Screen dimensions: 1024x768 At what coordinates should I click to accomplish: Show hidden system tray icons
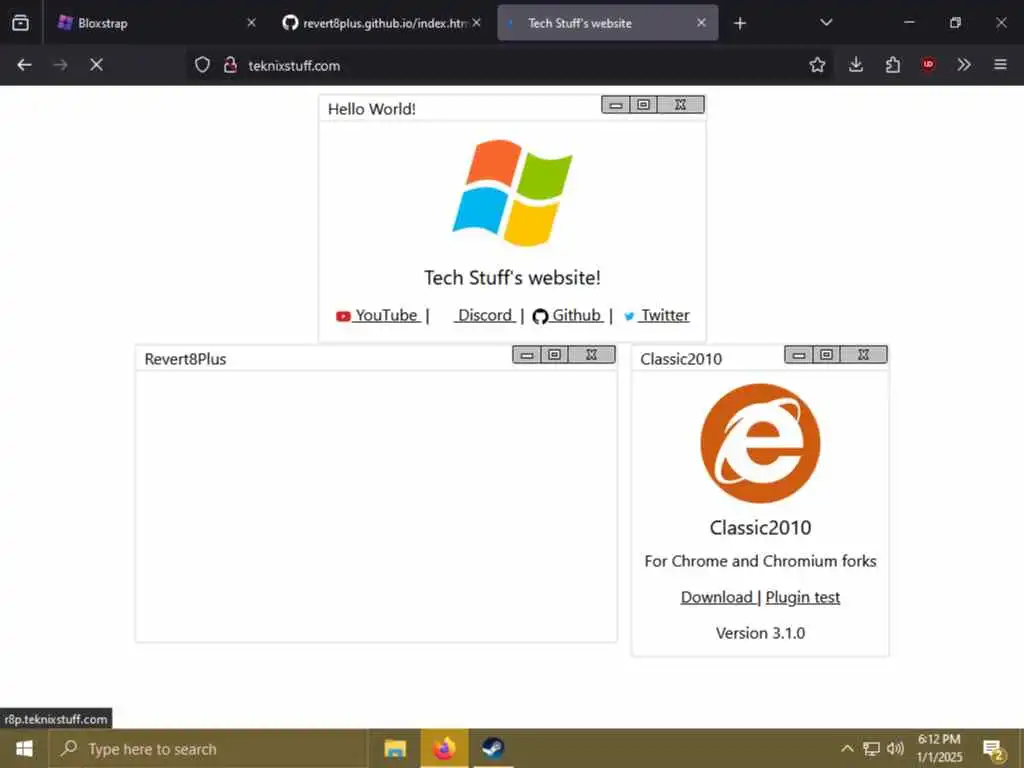847,748
